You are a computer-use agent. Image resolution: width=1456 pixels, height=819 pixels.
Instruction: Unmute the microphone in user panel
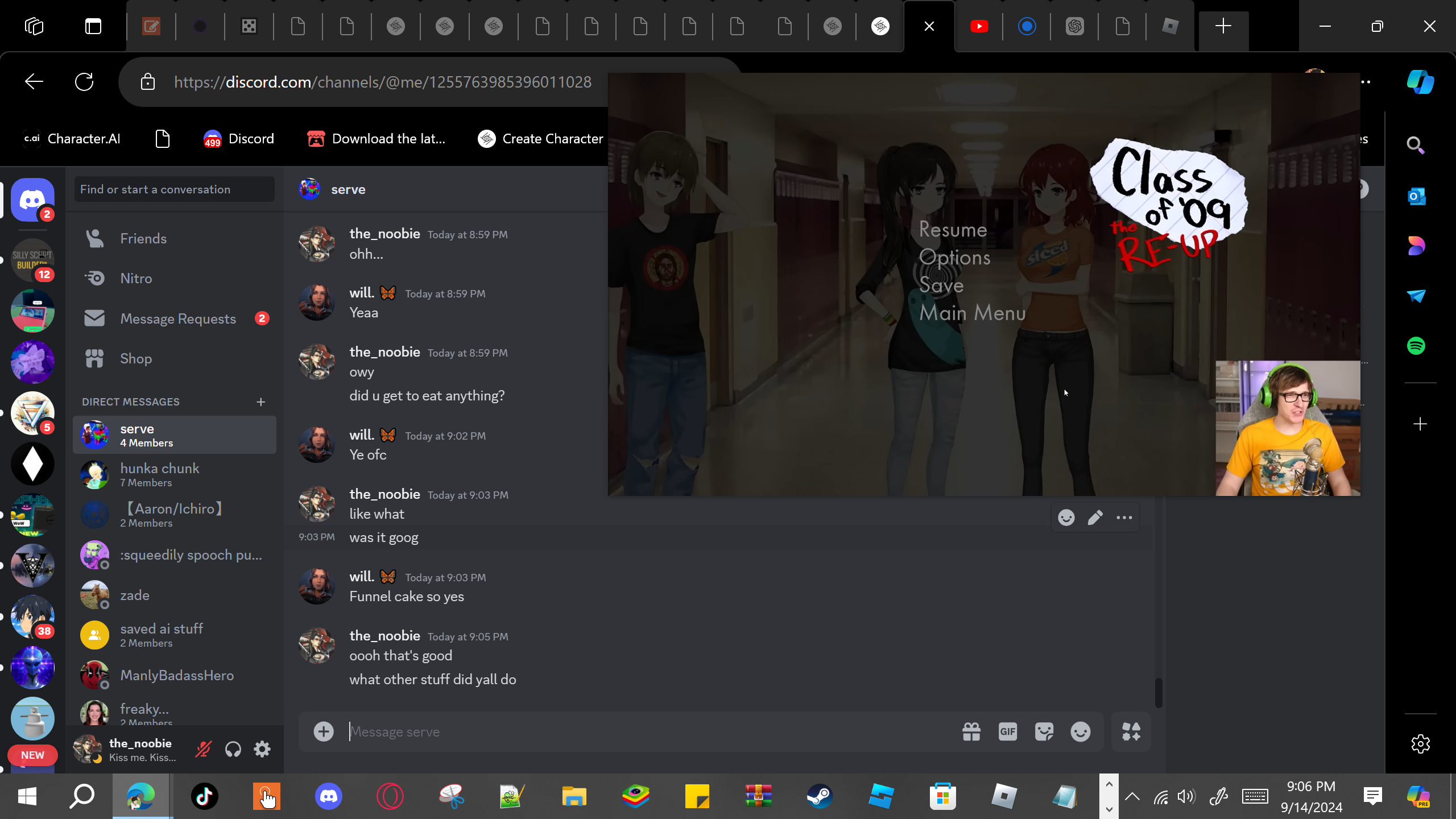click(203, 749)
